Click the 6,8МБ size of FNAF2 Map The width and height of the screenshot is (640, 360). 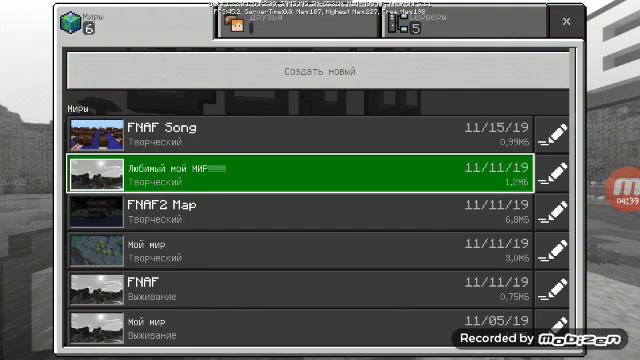(x=517, y=220)
